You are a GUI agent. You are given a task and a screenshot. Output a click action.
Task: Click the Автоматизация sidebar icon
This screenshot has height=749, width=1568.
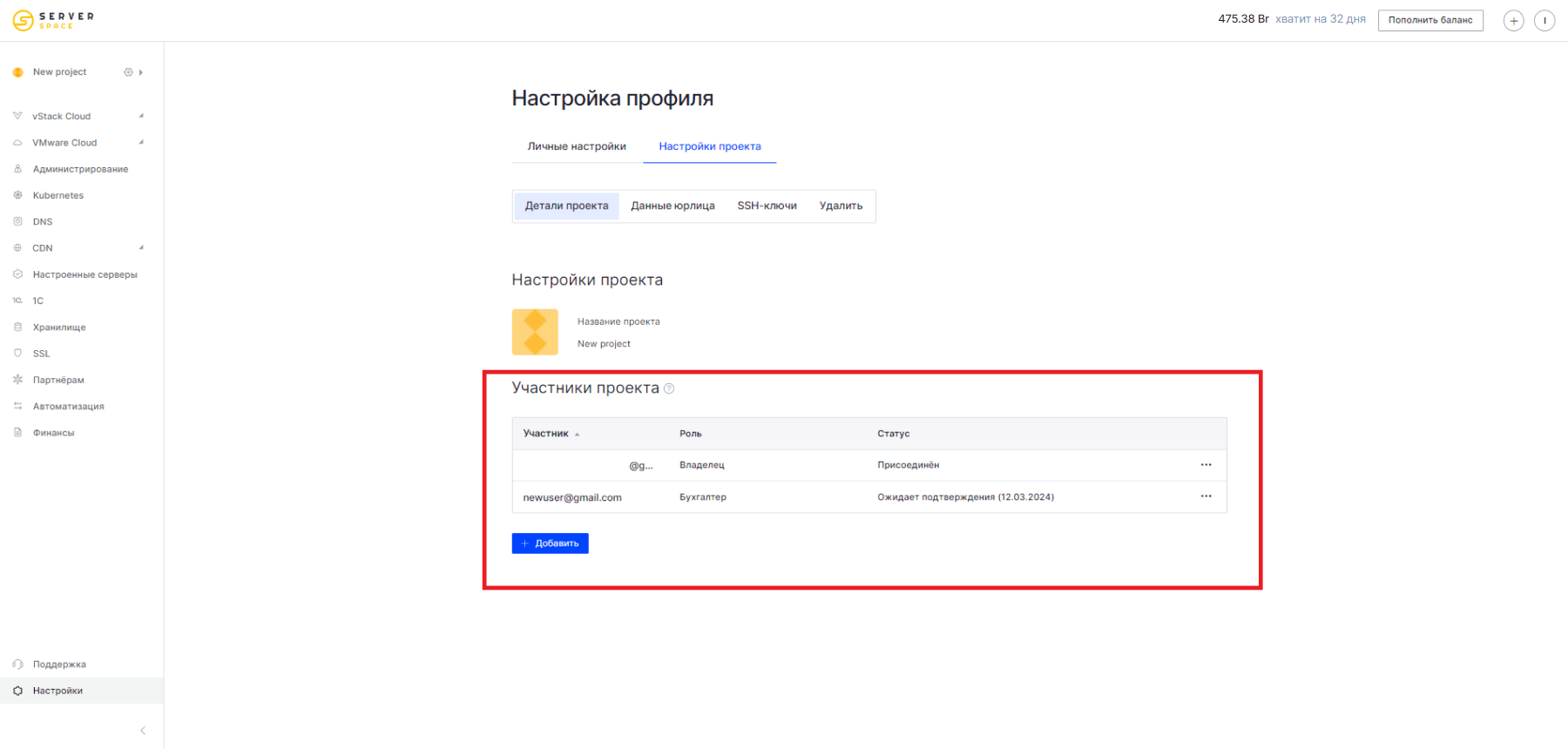[17, 406]
